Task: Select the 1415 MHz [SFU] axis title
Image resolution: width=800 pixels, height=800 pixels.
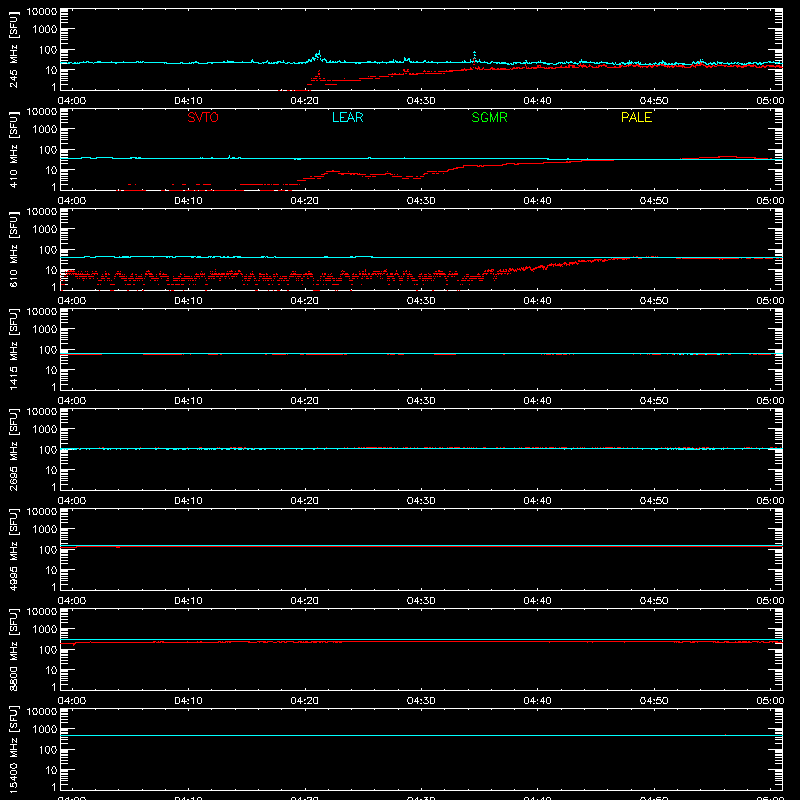Action: point(13,349)
